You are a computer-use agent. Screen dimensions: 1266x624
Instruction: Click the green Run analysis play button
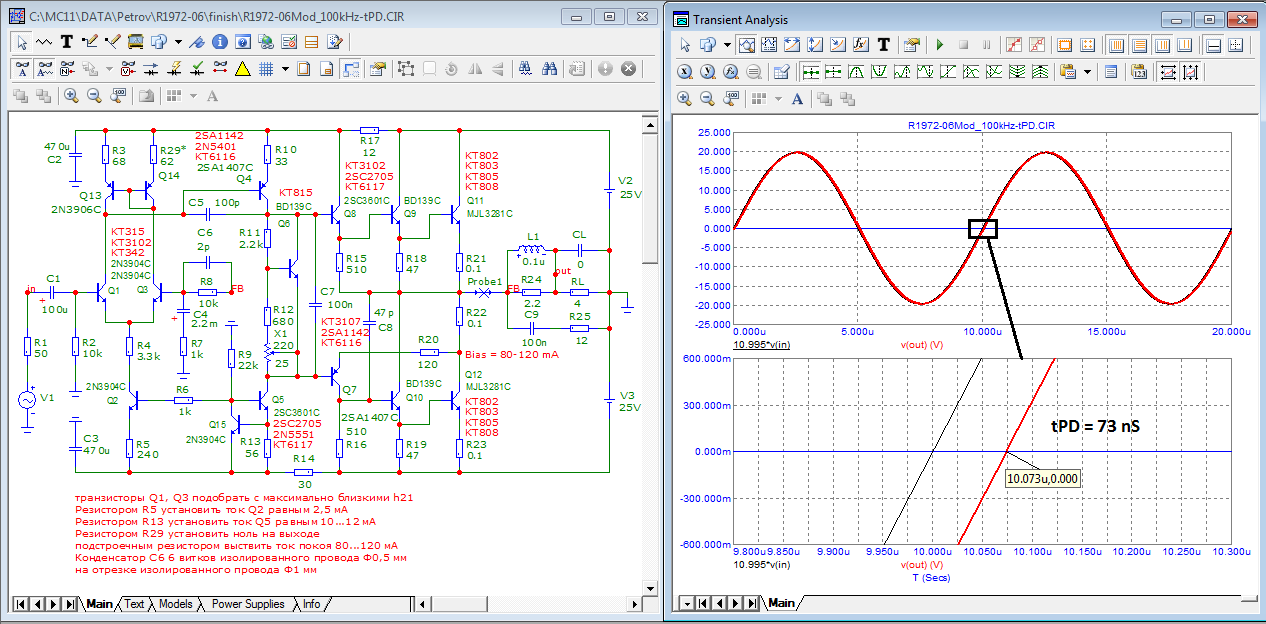click(x=939, y=45)
